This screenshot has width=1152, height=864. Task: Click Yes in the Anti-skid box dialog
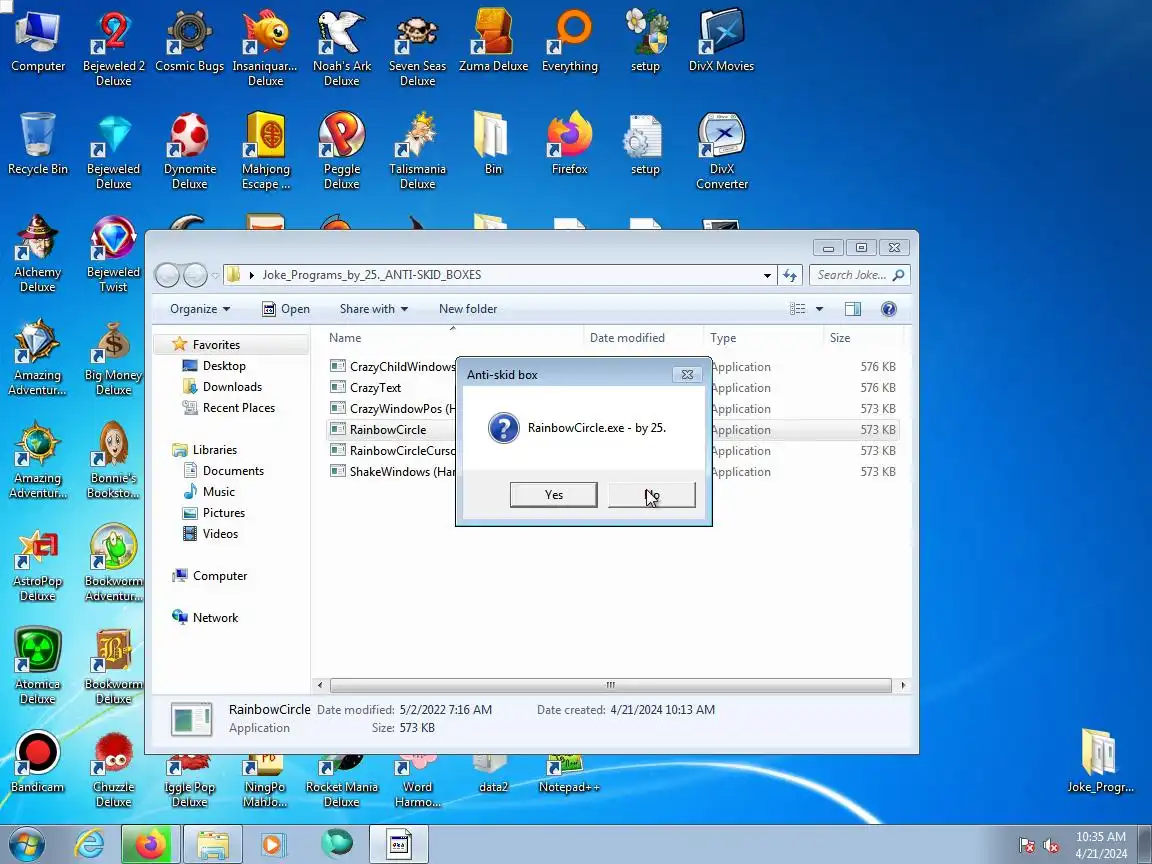pos(553,494)
